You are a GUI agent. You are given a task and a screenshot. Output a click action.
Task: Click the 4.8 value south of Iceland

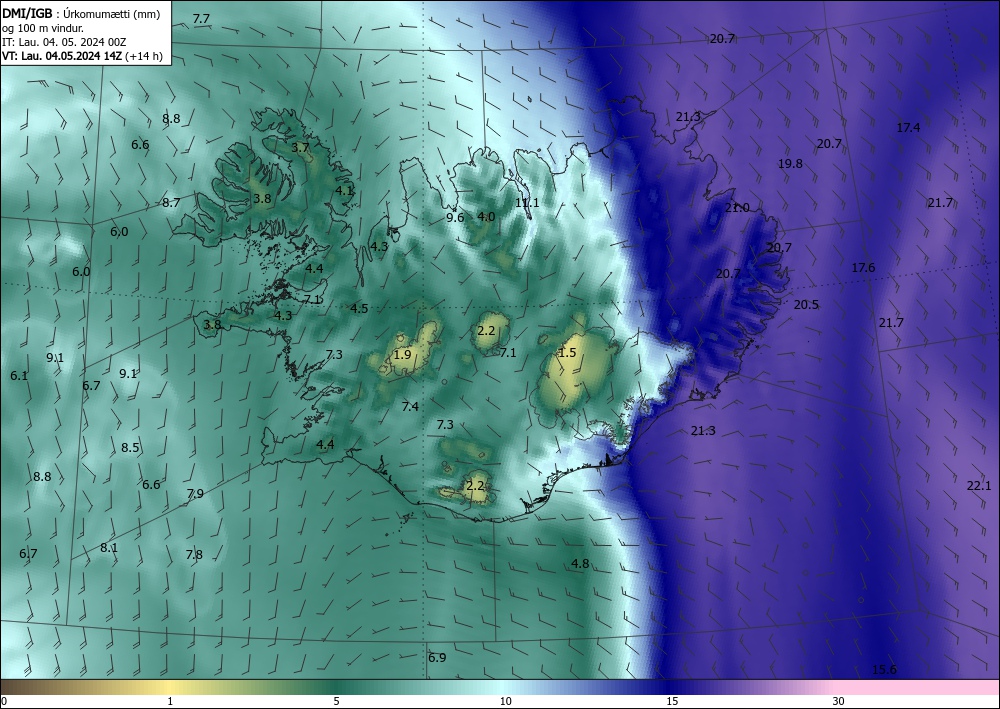[580, 564]
